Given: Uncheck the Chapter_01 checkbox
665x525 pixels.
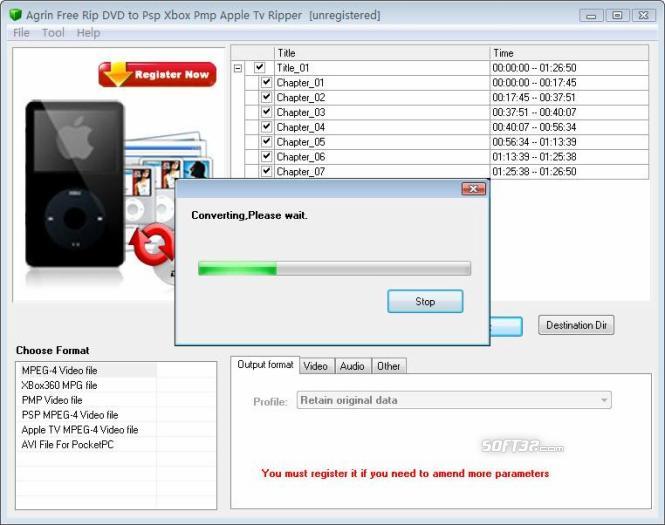Looking at the screenshot, I should click(266, 82).
